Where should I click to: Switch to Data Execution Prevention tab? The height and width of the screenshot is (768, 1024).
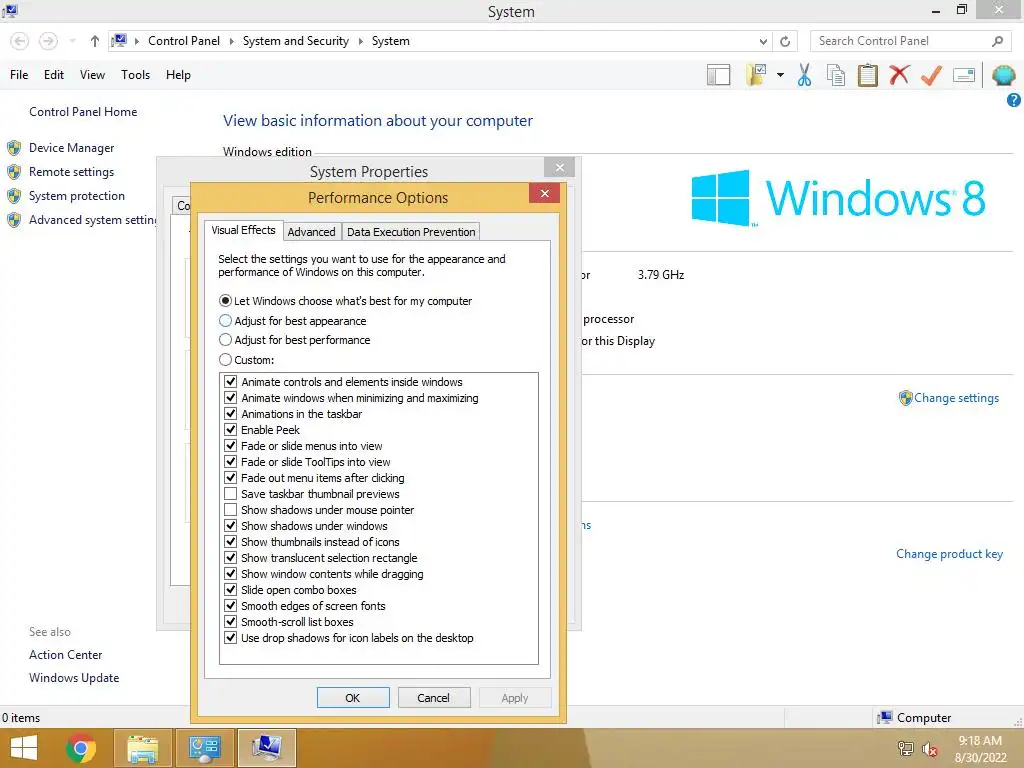[411, 232]
